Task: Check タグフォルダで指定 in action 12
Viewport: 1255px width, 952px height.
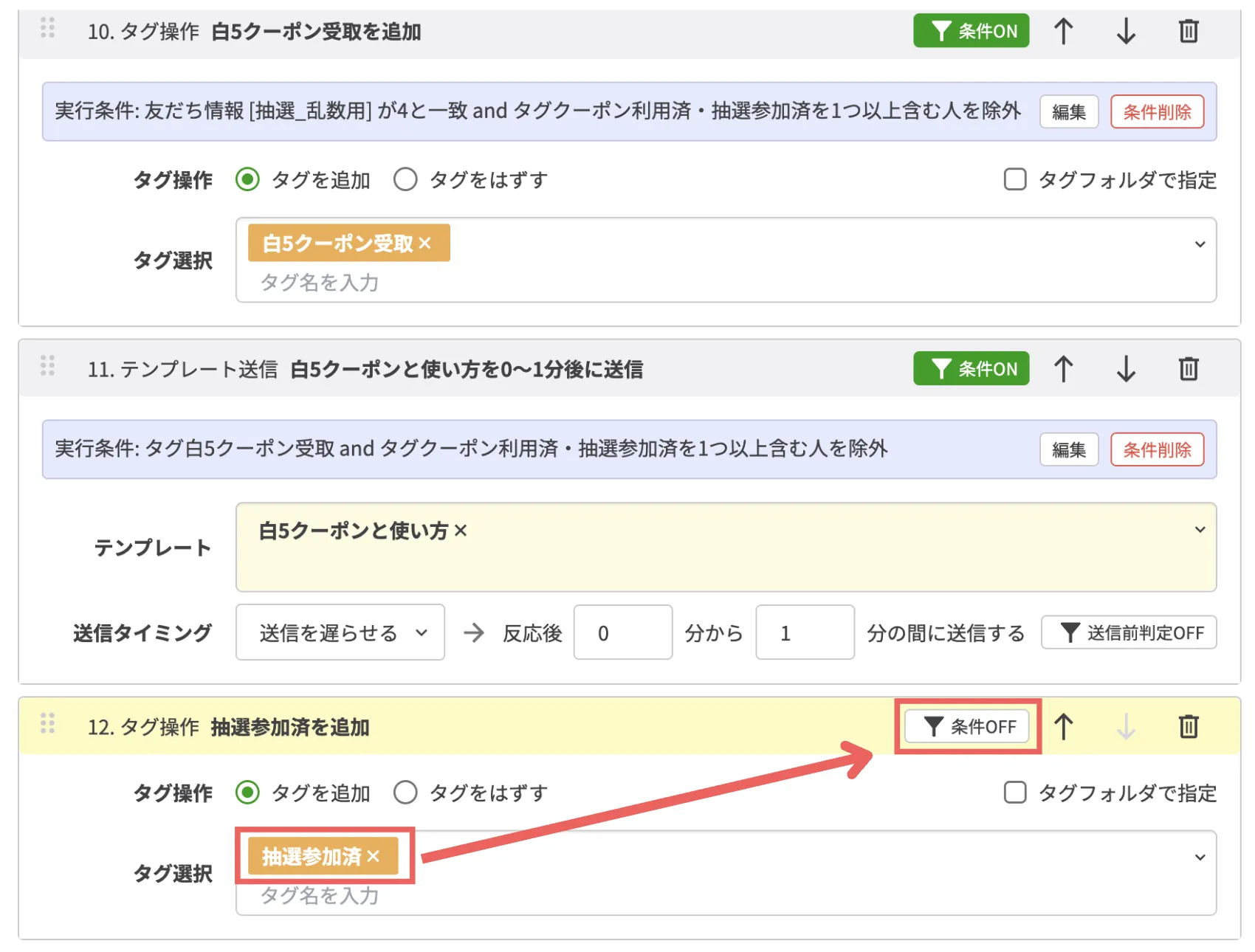Action: click(x=1015, y=793)
